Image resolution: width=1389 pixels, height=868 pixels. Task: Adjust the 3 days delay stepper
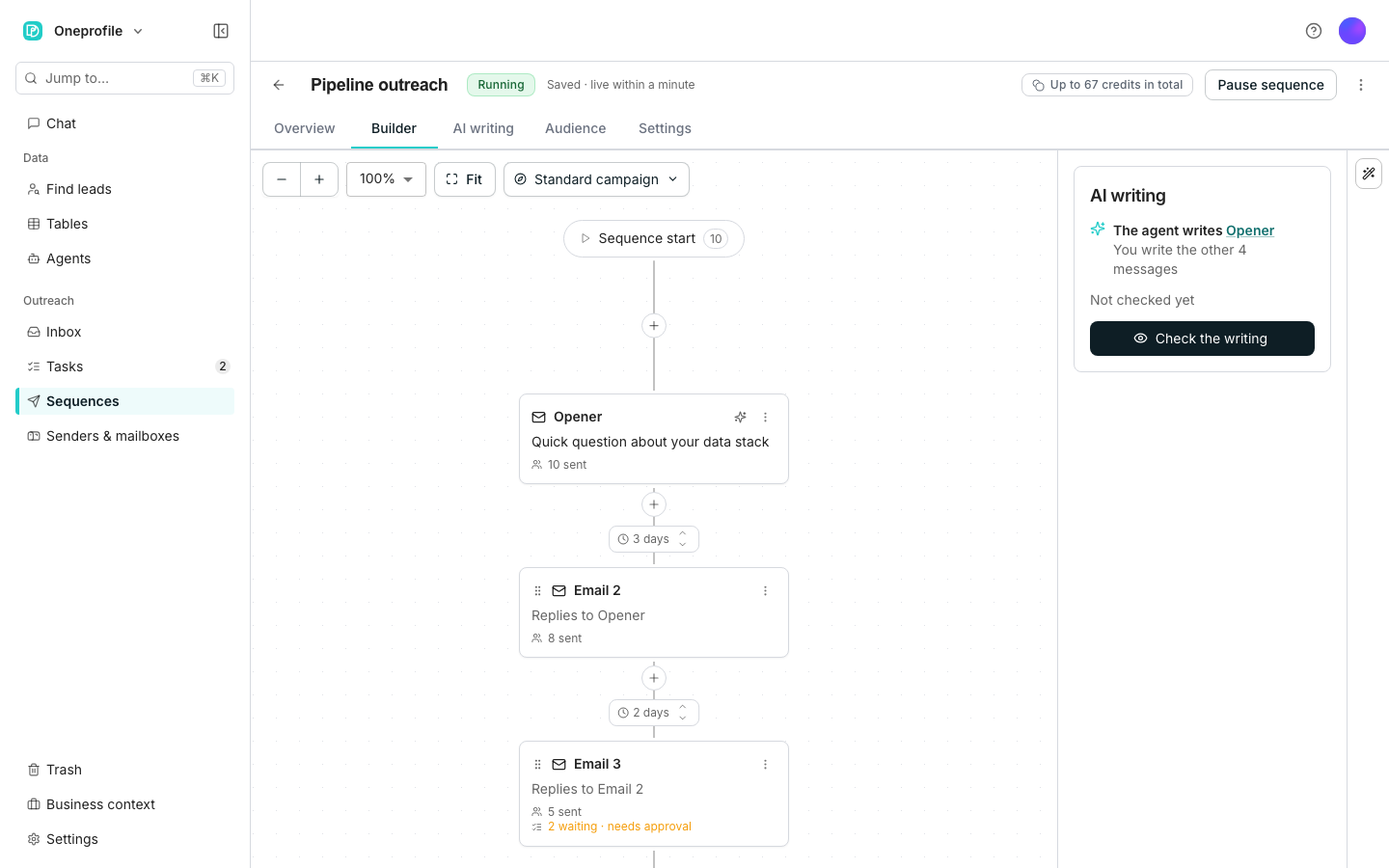[x=683, y=539]
